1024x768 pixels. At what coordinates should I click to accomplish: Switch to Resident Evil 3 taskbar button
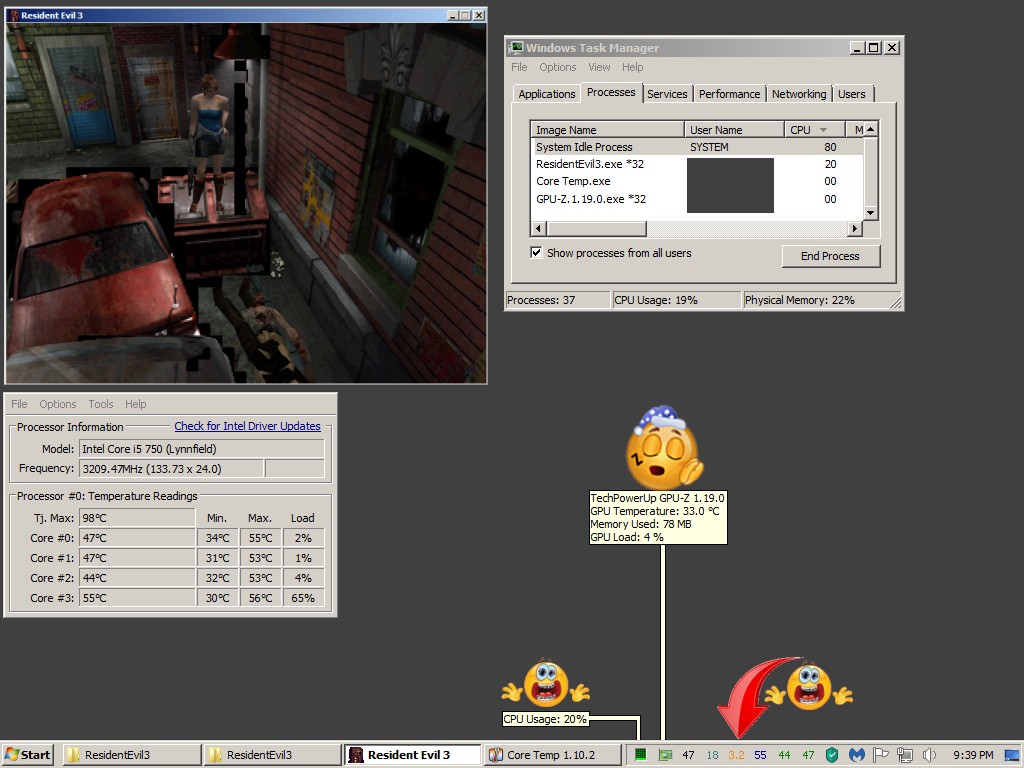(x=412, y=755)
